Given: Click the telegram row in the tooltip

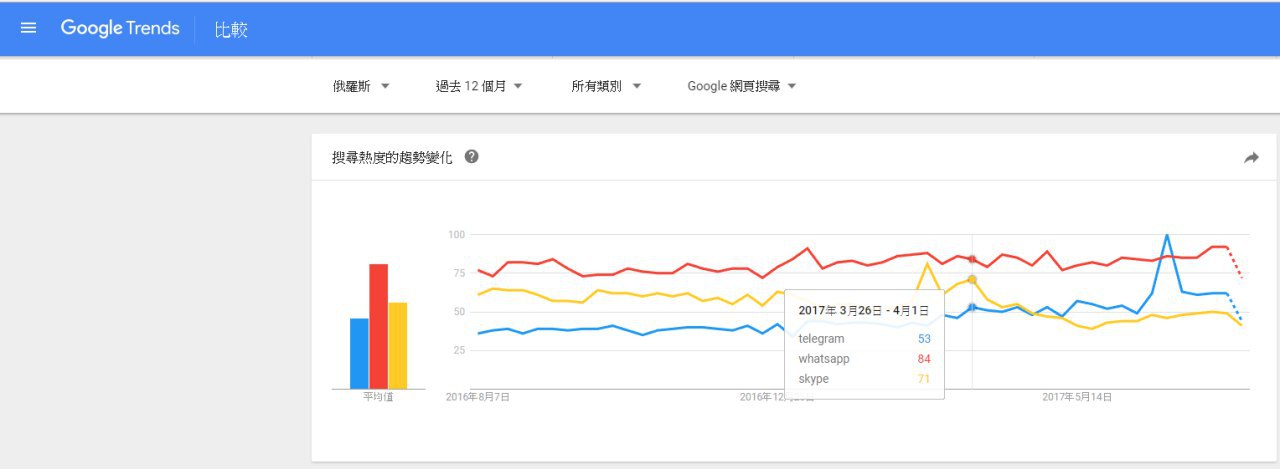Looking at the screenshot, I should 864,339.
